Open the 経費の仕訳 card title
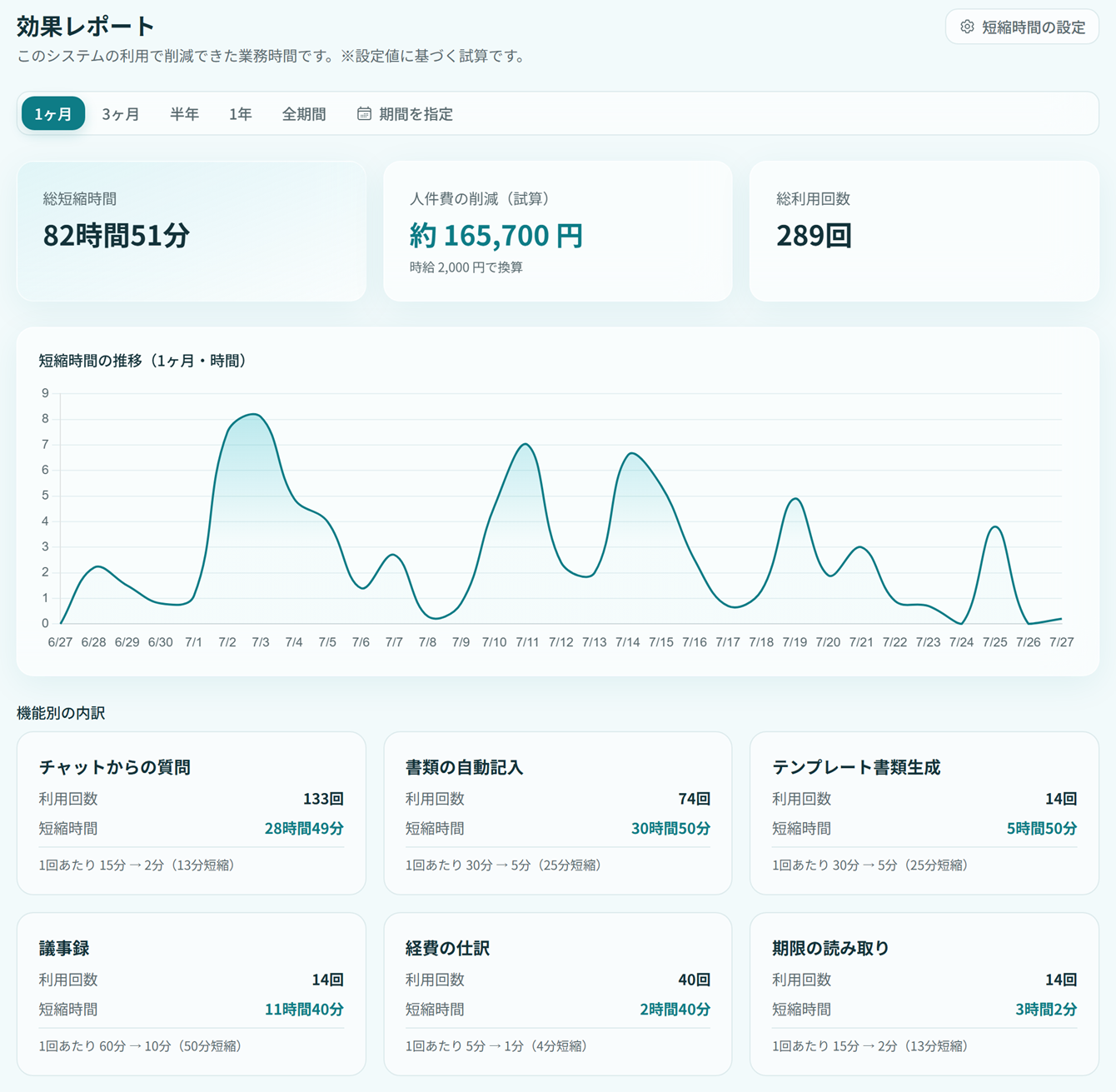This screenshot has height=1092, width=1116. click(447, 948)
